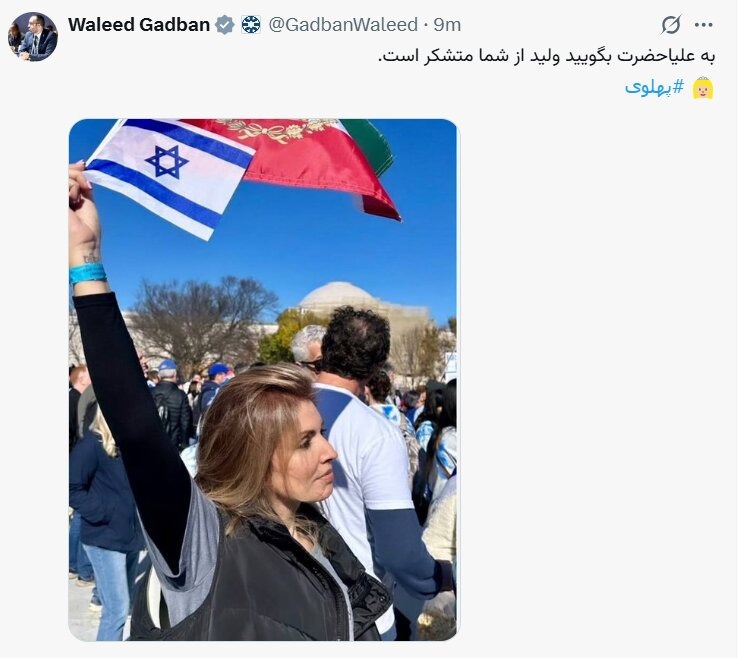Click the blue wristband on raised arm
739x658 pixels.
87,273
